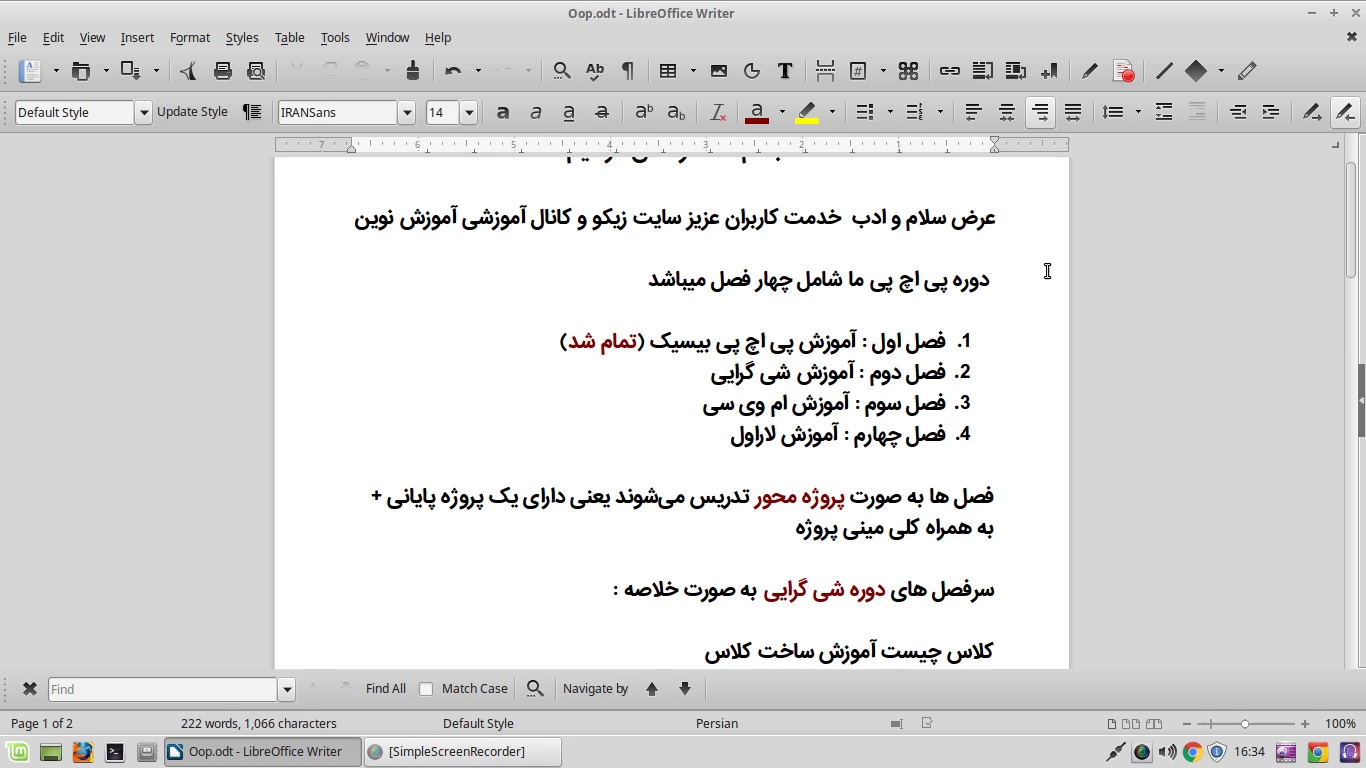Open Find & Replace magnifier tool
Viewport: 1366px width, 768px height.
(x=562, y=71)
